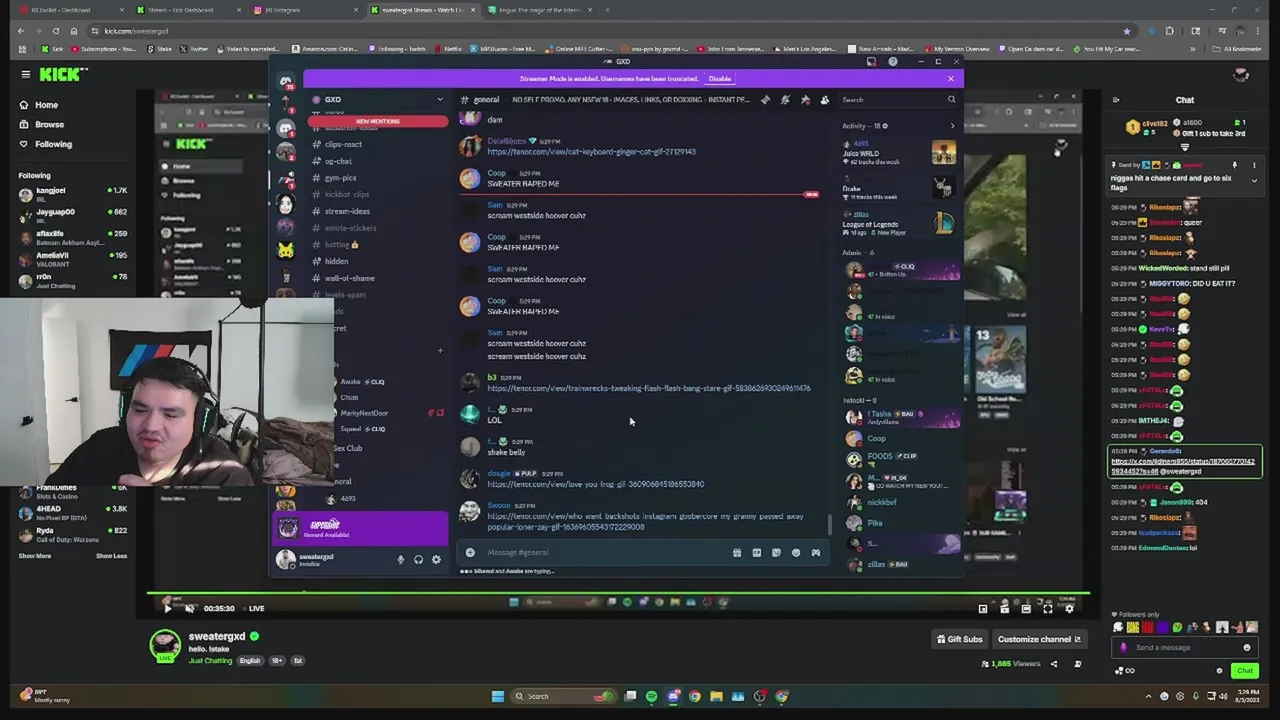Viewport: 1280px width, 720px height.
Task: Open Discord direct messages home icon
Action: pos(286,82)
